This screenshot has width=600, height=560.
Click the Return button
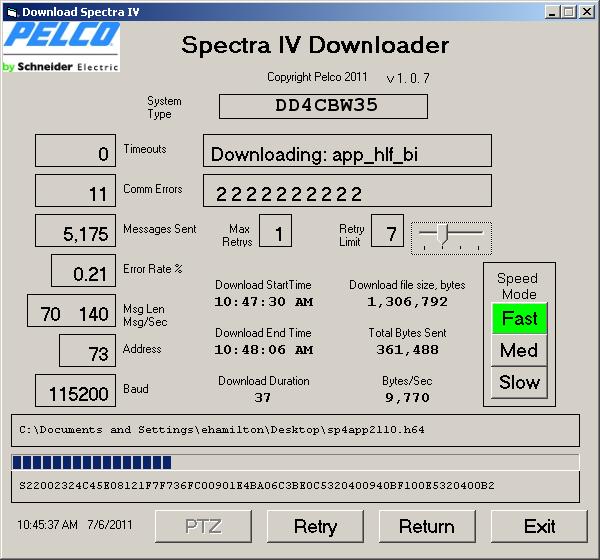pos(427,526)
